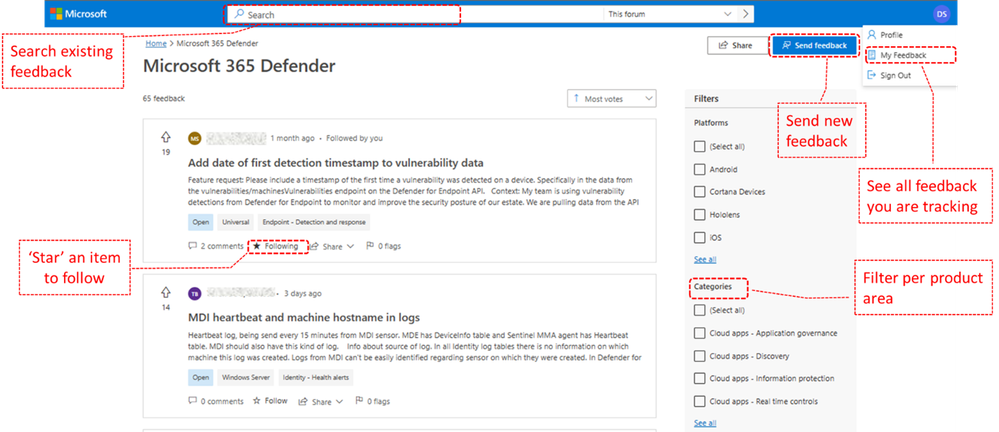Screen dimensions: 999x432
Task: Upvote the MDI heartbeat feedback
Action: (x=166, y=292)
